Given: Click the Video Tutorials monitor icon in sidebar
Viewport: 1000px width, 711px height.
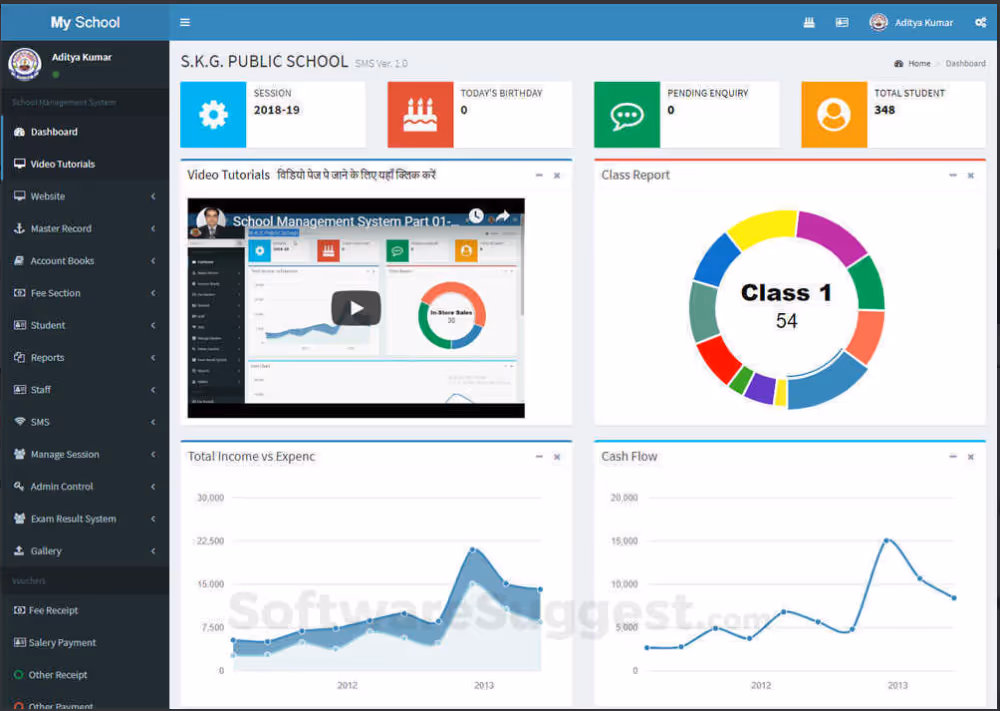Looking at the screenshot, I should click(x=20, y=164).
